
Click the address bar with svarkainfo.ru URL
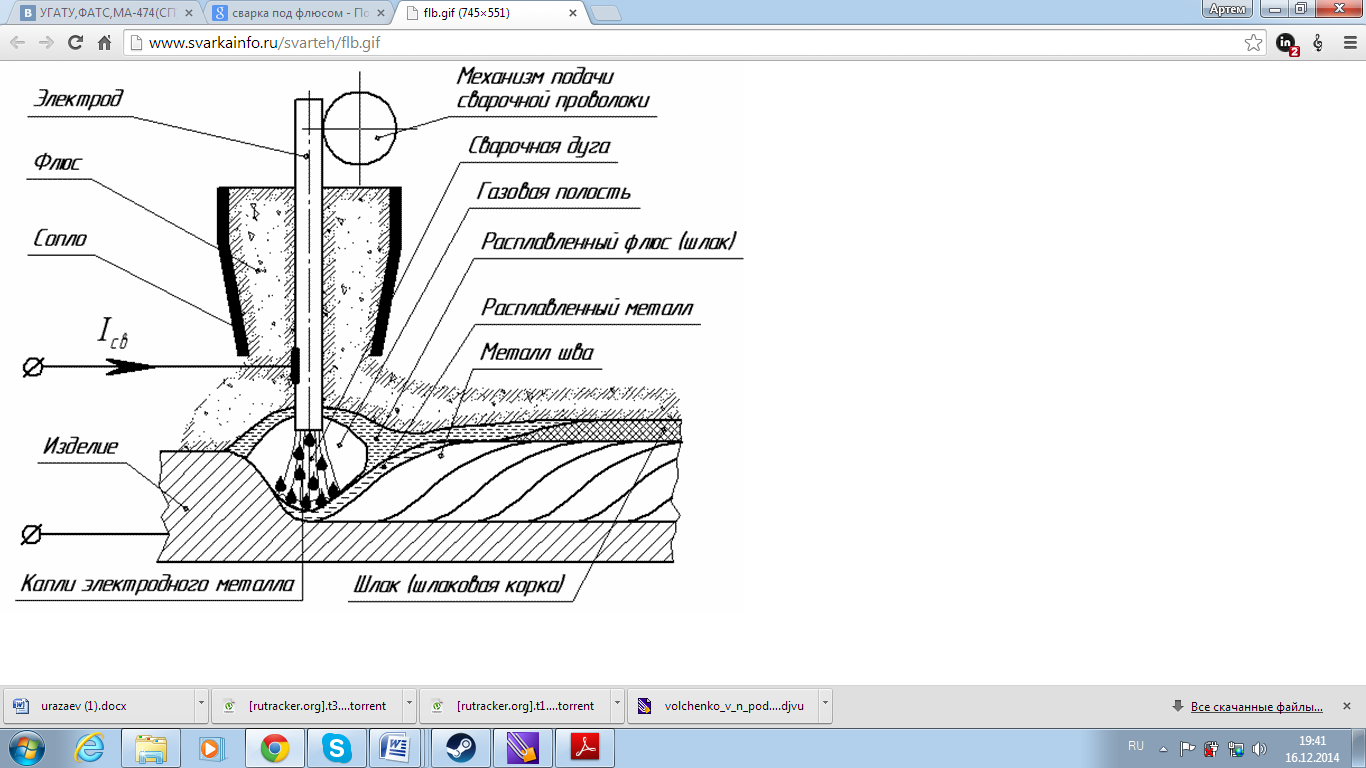coord(694,43)
